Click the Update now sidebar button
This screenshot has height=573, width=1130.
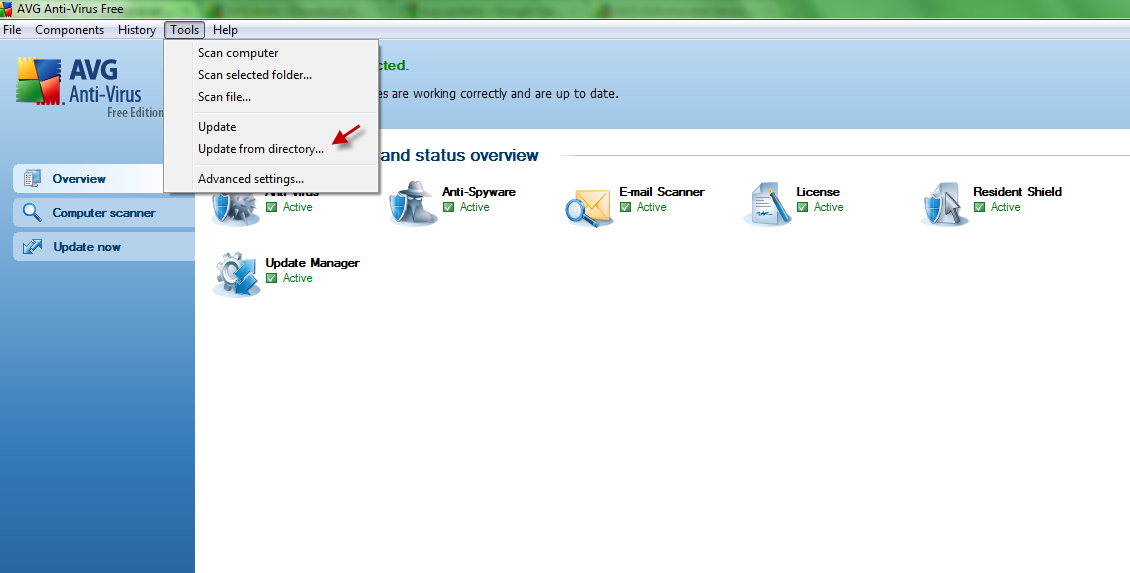[104, 246]
